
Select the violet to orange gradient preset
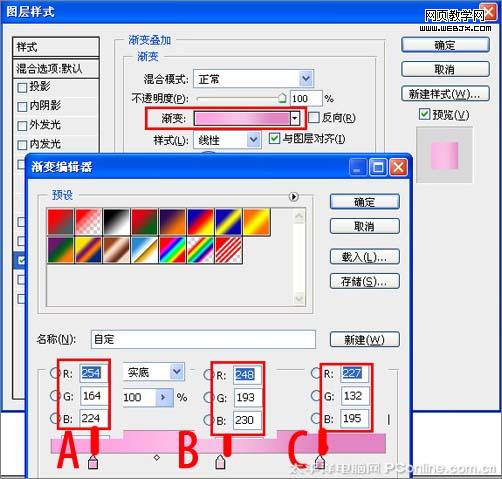pyautogui.click(x=173, y=222)
